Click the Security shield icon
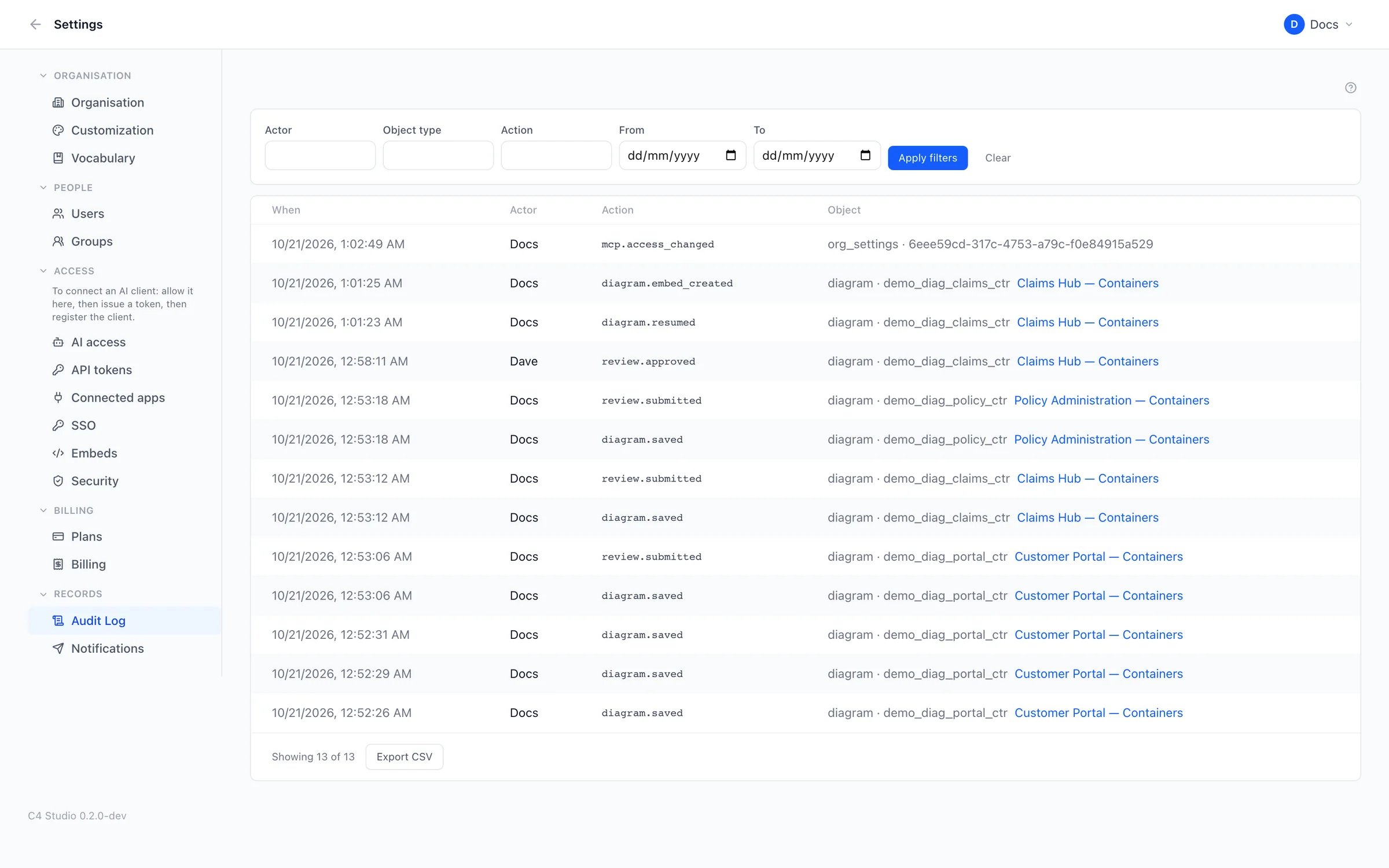The image size is (1389, 868). point(58,481)
